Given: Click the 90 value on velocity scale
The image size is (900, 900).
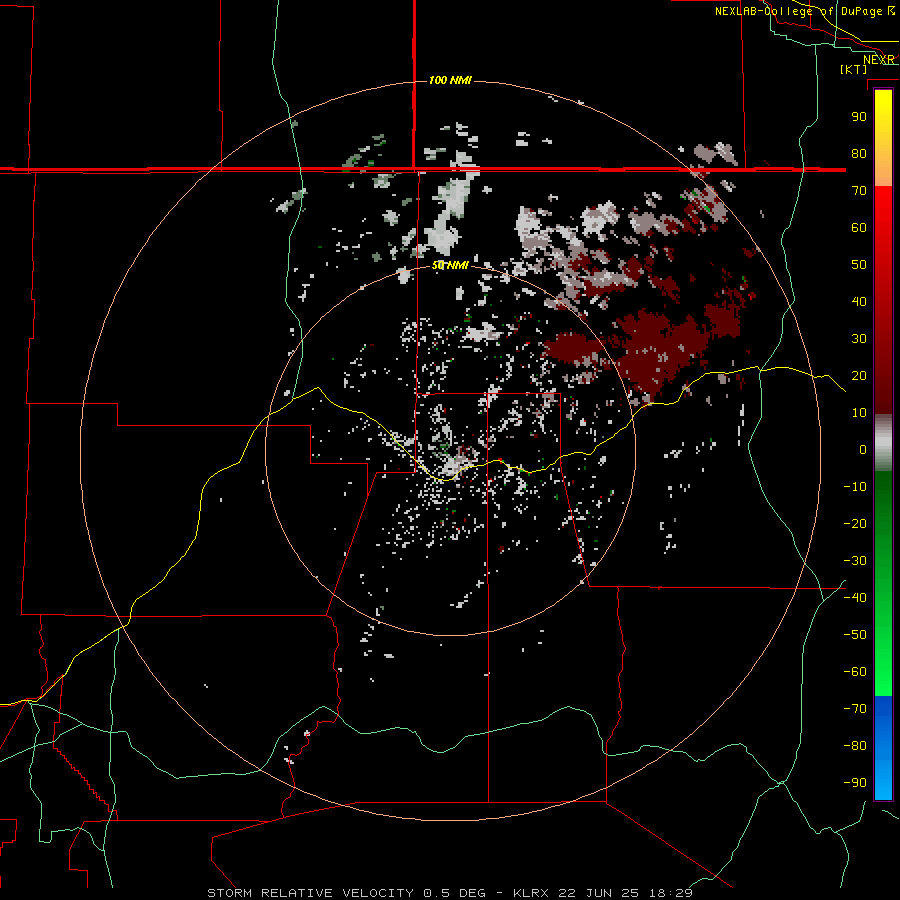Looking at the screenshot, I should [x=859, y=117].
